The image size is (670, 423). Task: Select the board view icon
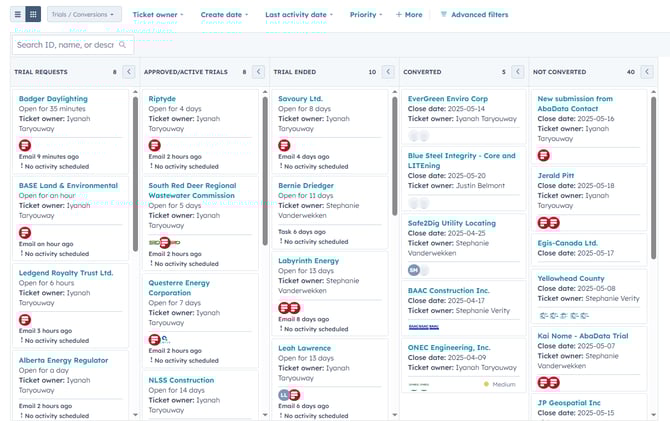[33, 15]
